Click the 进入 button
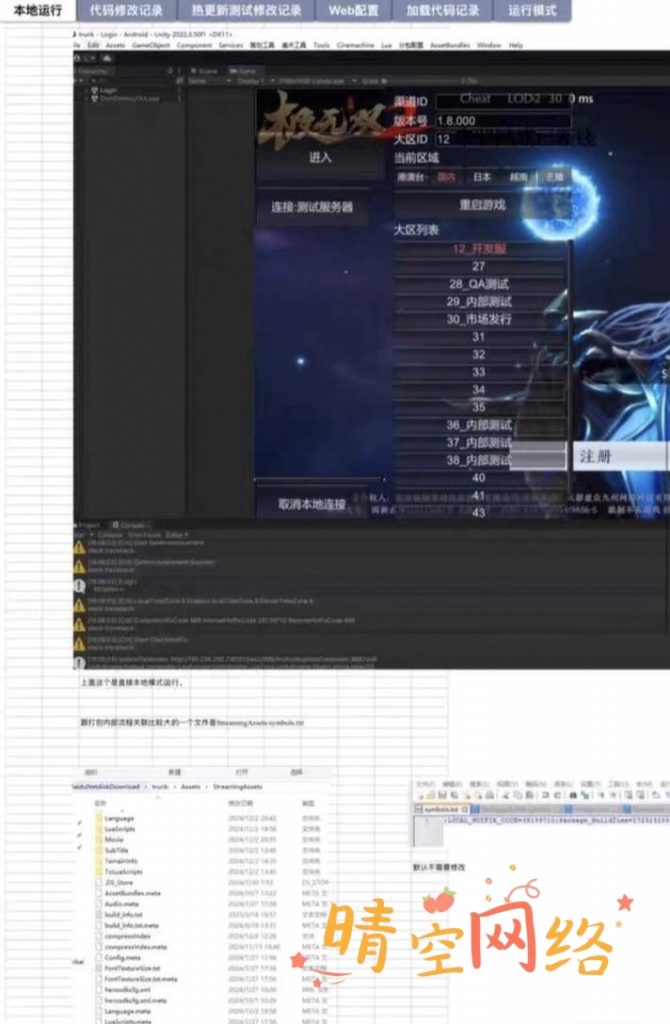Image resolution: width=670 pixels, height=1024 pixels. click(x=320, y=158)
